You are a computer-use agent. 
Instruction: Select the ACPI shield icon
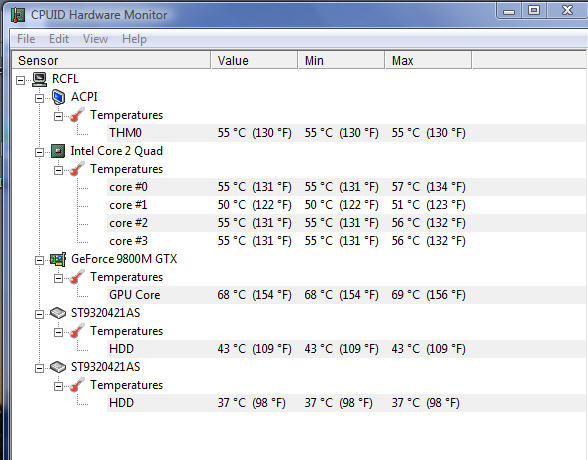(x=58, y=97)
